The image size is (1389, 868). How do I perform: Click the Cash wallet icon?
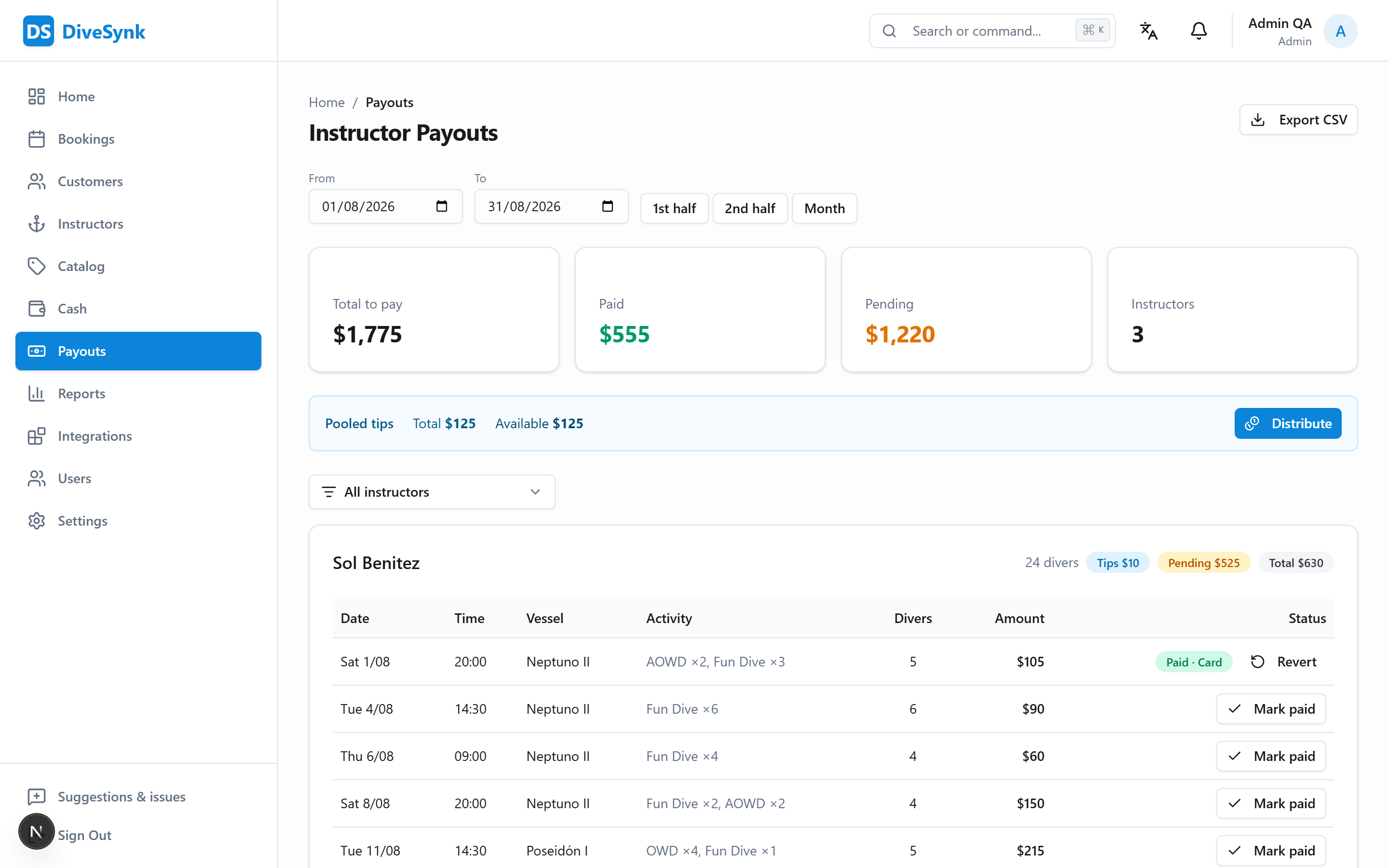37,309
